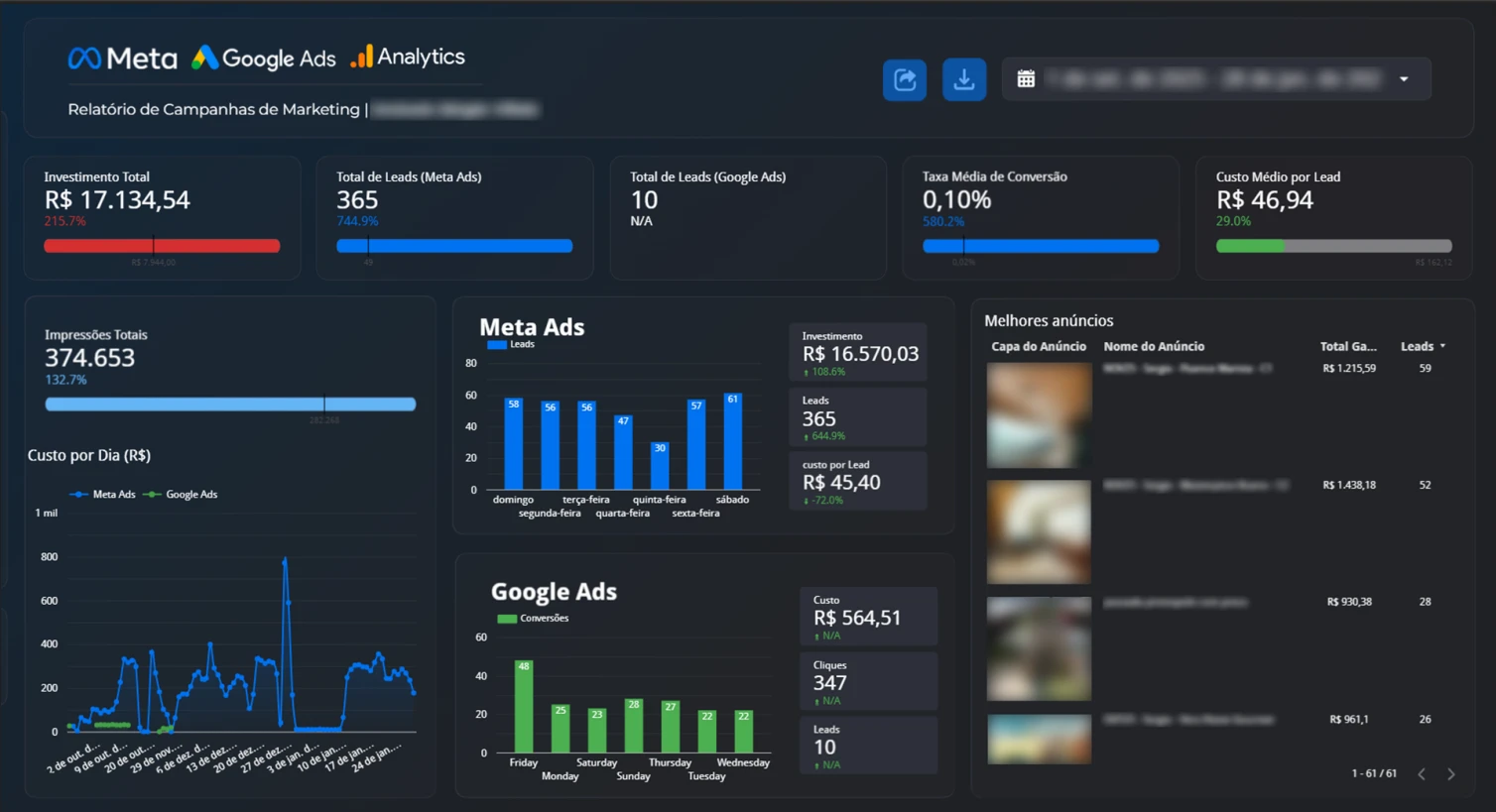
Task: Click the Meta logo in header
Action: pos(122,58)
